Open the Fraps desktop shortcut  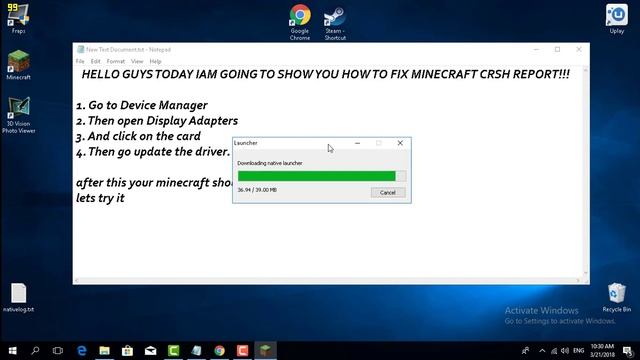pyautogui.click(x=18, y=18)
